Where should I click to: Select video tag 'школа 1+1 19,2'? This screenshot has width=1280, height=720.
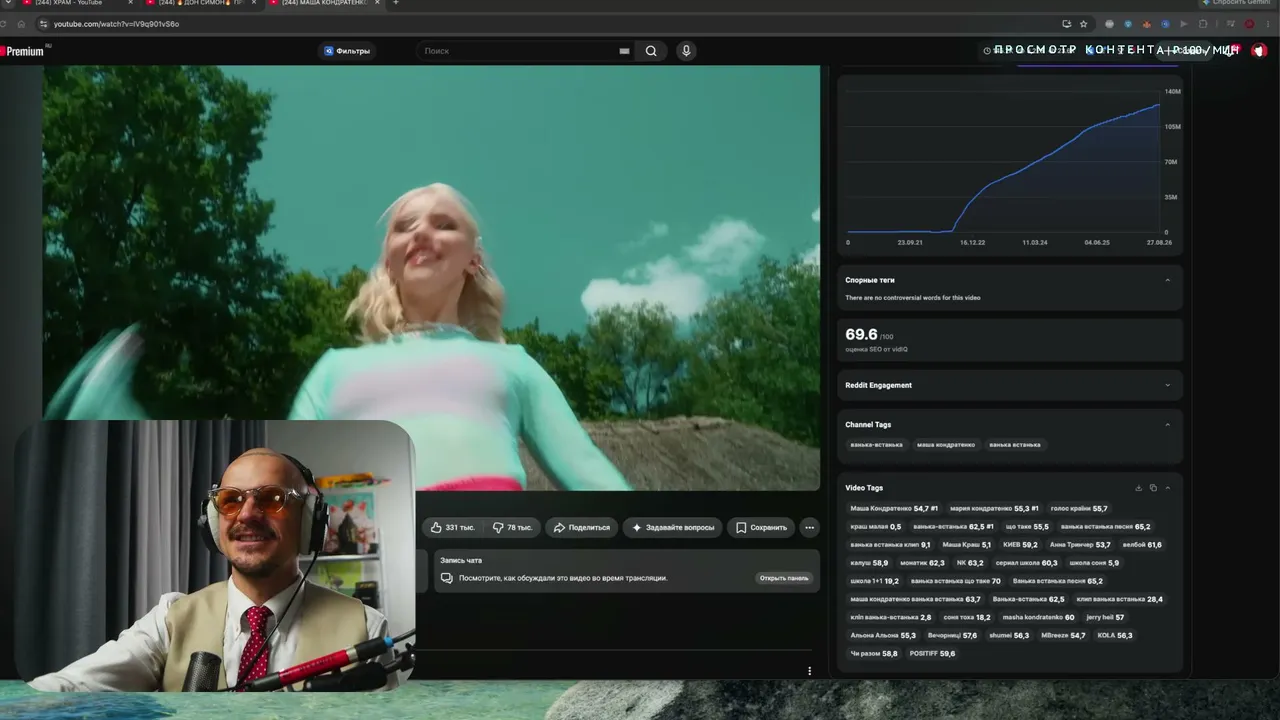tap(874, 581)
